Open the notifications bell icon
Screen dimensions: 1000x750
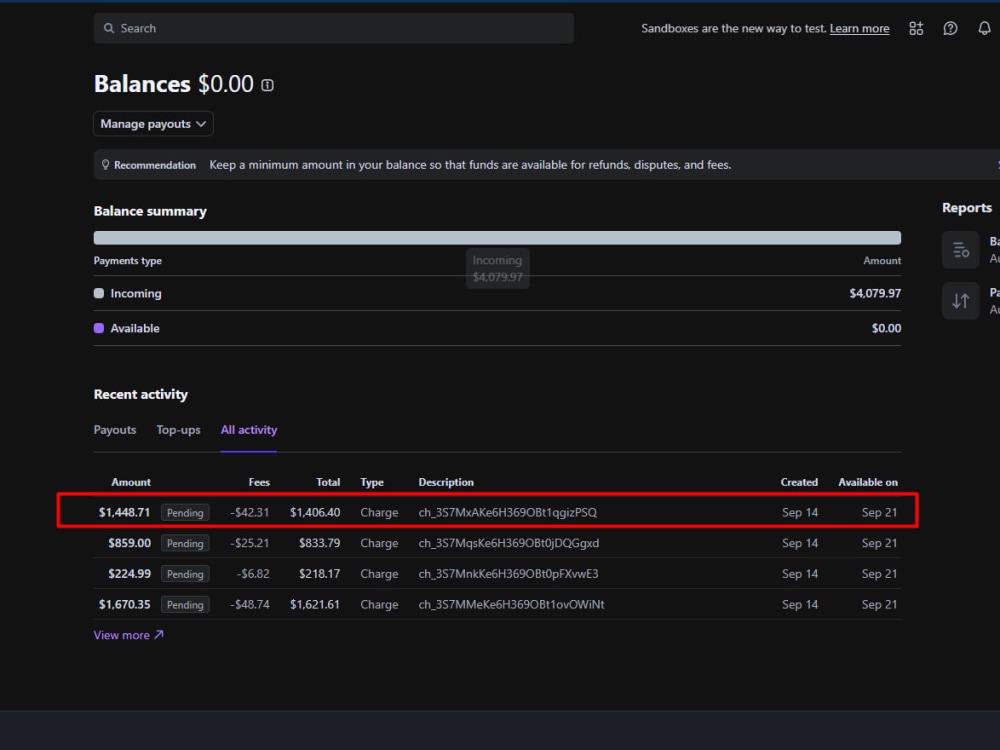[x=985, y=28]
